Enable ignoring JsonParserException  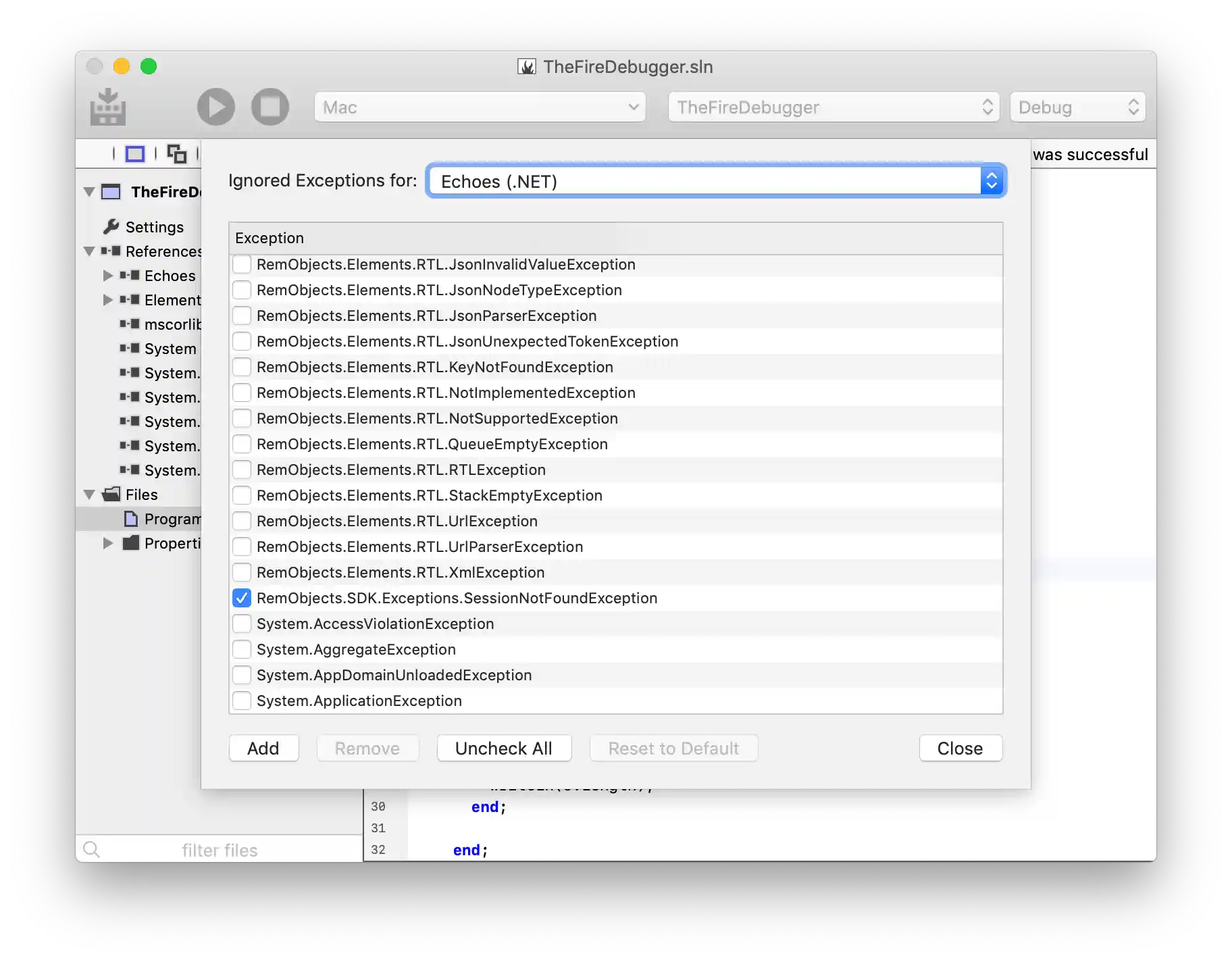242,315
